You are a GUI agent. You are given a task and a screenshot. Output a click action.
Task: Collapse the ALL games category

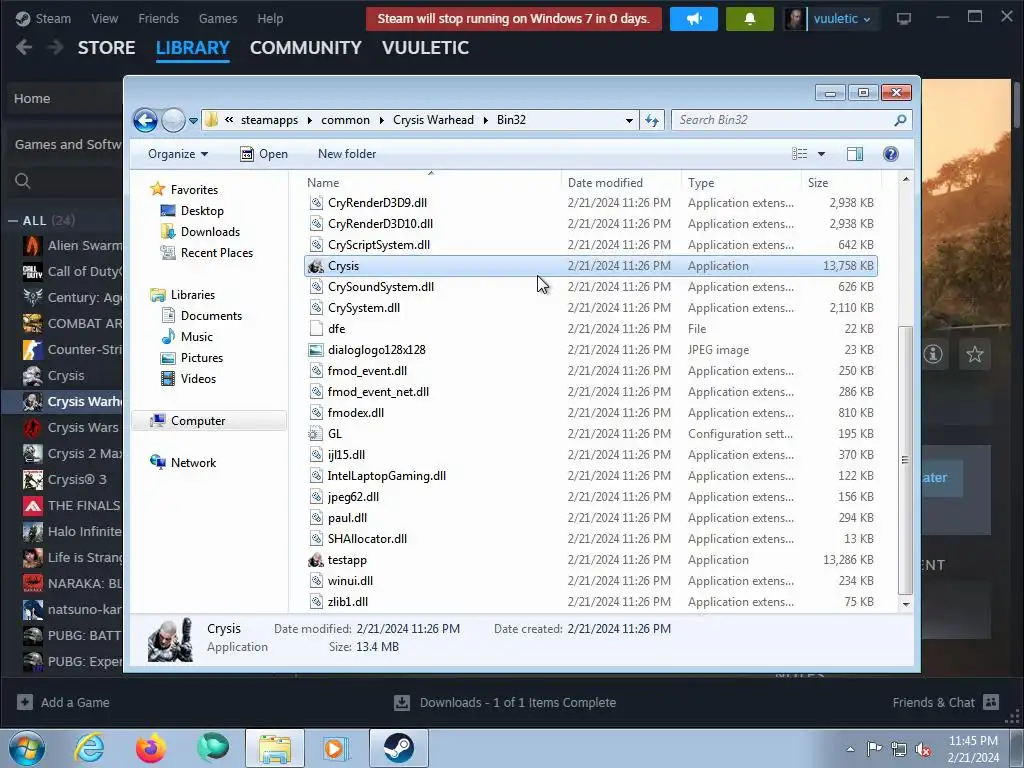tap(13, 221)
